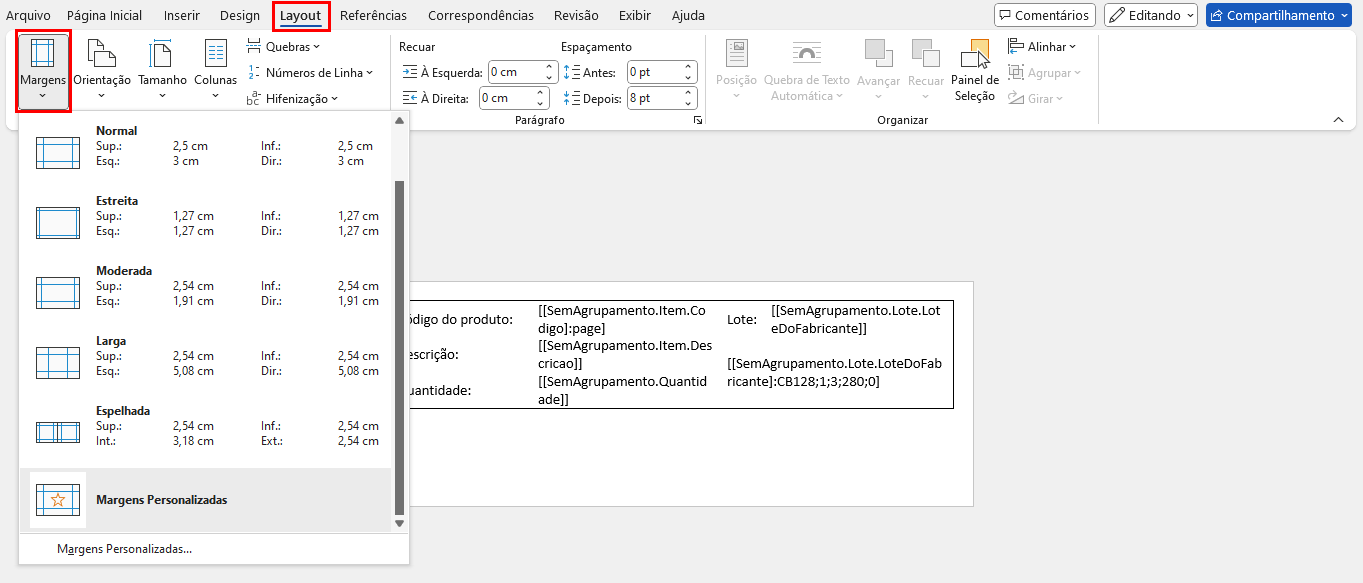This screenshot has width=1363, height=583.
Task: Open Painel de Seleção
Action: tap(975, 71)
